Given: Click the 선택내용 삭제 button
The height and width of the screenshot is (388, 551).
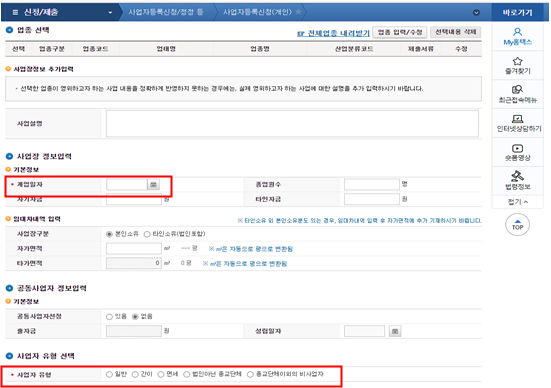Looking at the screenshot, I should (455, 32).
